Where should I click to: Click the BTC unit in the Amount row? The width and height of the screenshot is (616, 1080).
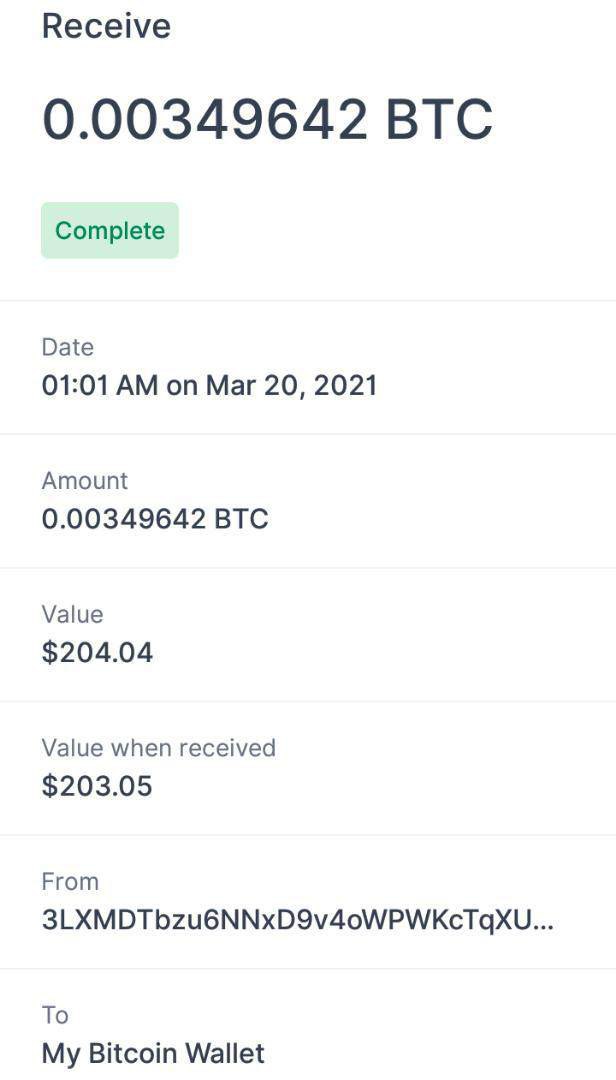click(x=241, y=520)
